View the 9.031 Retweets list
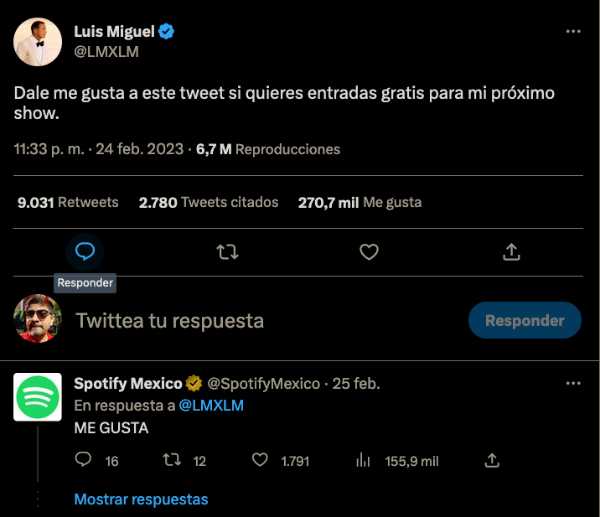Image resolution: width=600 pixels, height=517 pixels. tap(68, 202)
